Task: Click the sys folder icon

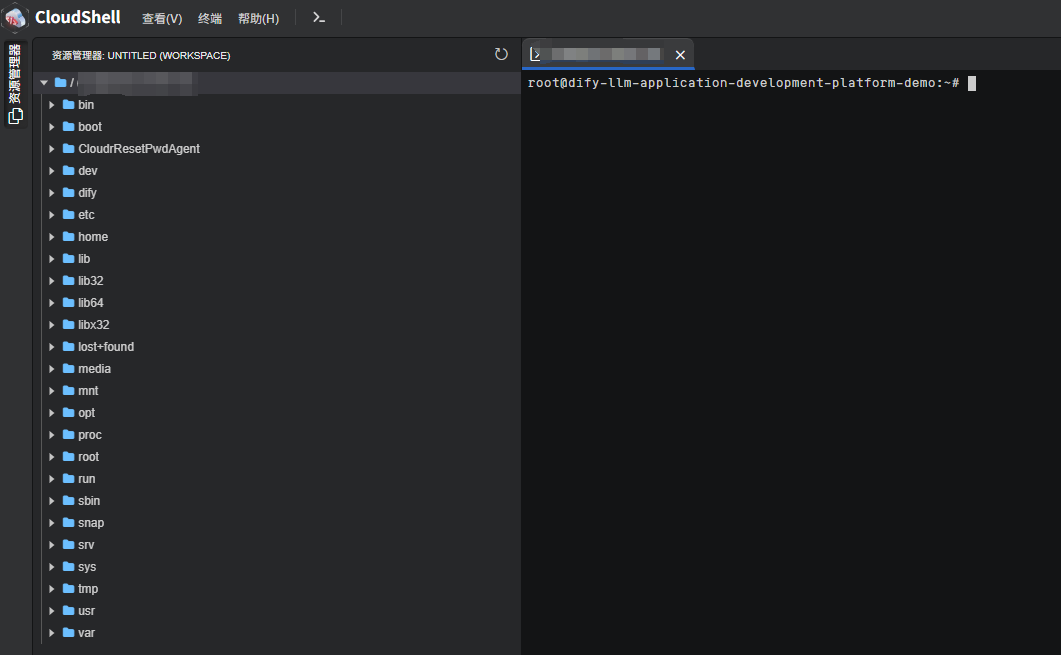Action: coord(68,566)
